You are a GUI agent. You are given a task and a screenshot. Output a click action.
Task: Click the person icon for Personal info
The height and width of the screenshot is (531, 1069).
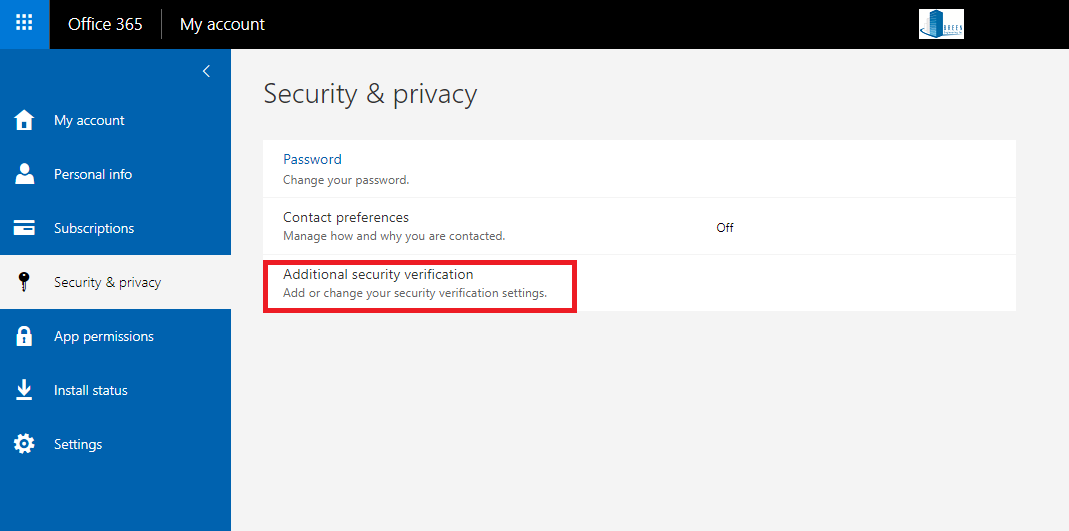[x=24, y=174]
